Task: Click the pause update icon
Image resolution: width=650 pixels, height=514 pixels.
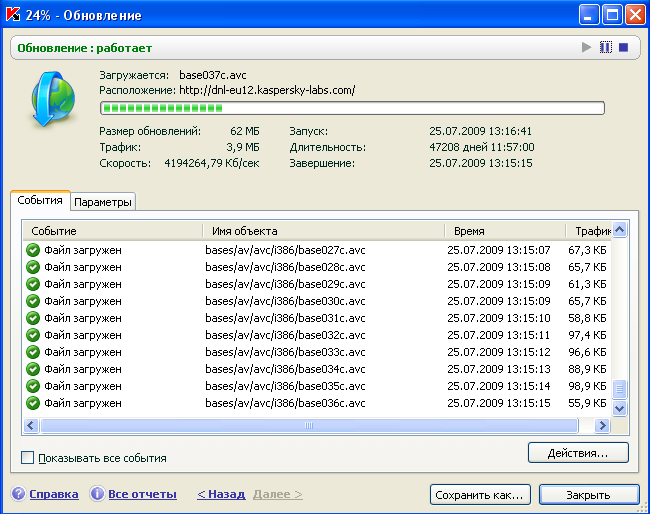Action: click(605, 48)
